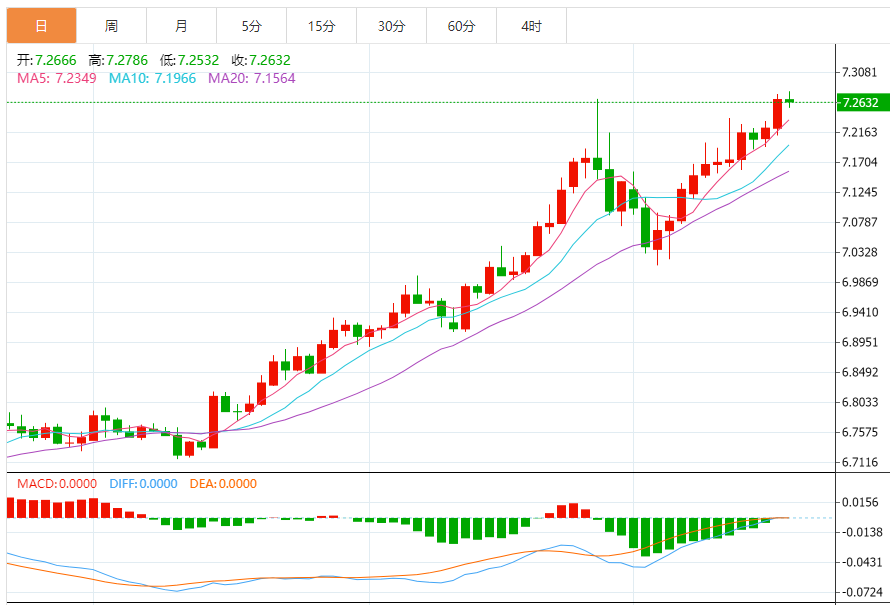
Task: Click the 7.1704 price axis label
Action: pyautogui.click(x=859, y=162)
